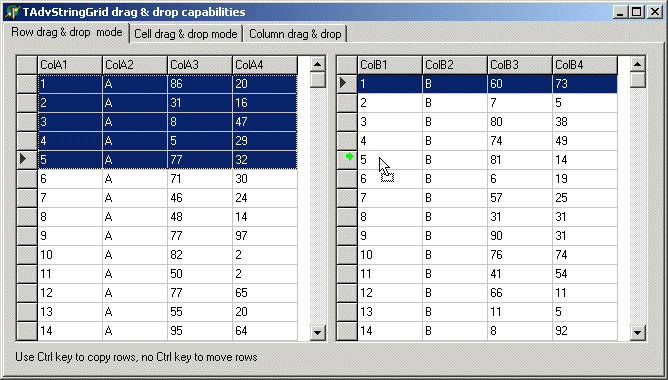Click cell '80' in ColB3
Image resolution: width=668 pixels, height=380 pixels.
(520, 122)
